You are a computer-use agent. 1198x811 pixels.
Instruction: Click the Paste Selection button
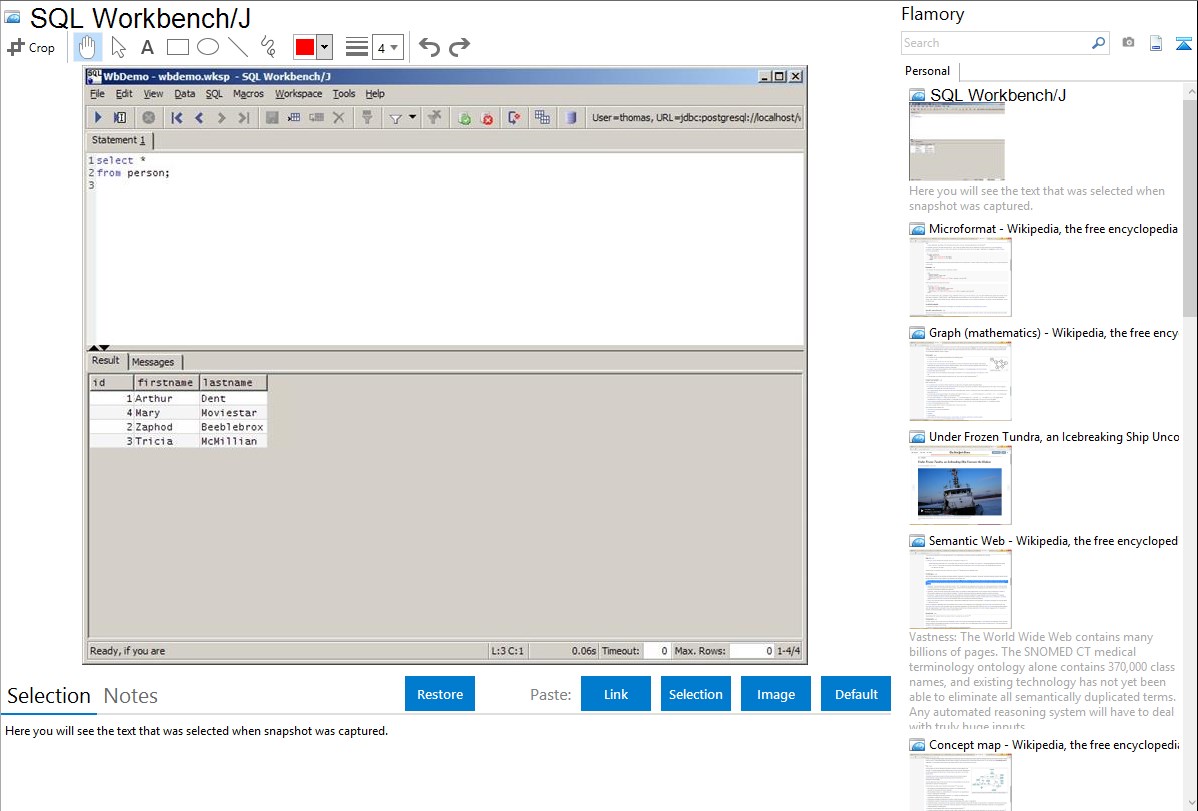coord(696,694)
